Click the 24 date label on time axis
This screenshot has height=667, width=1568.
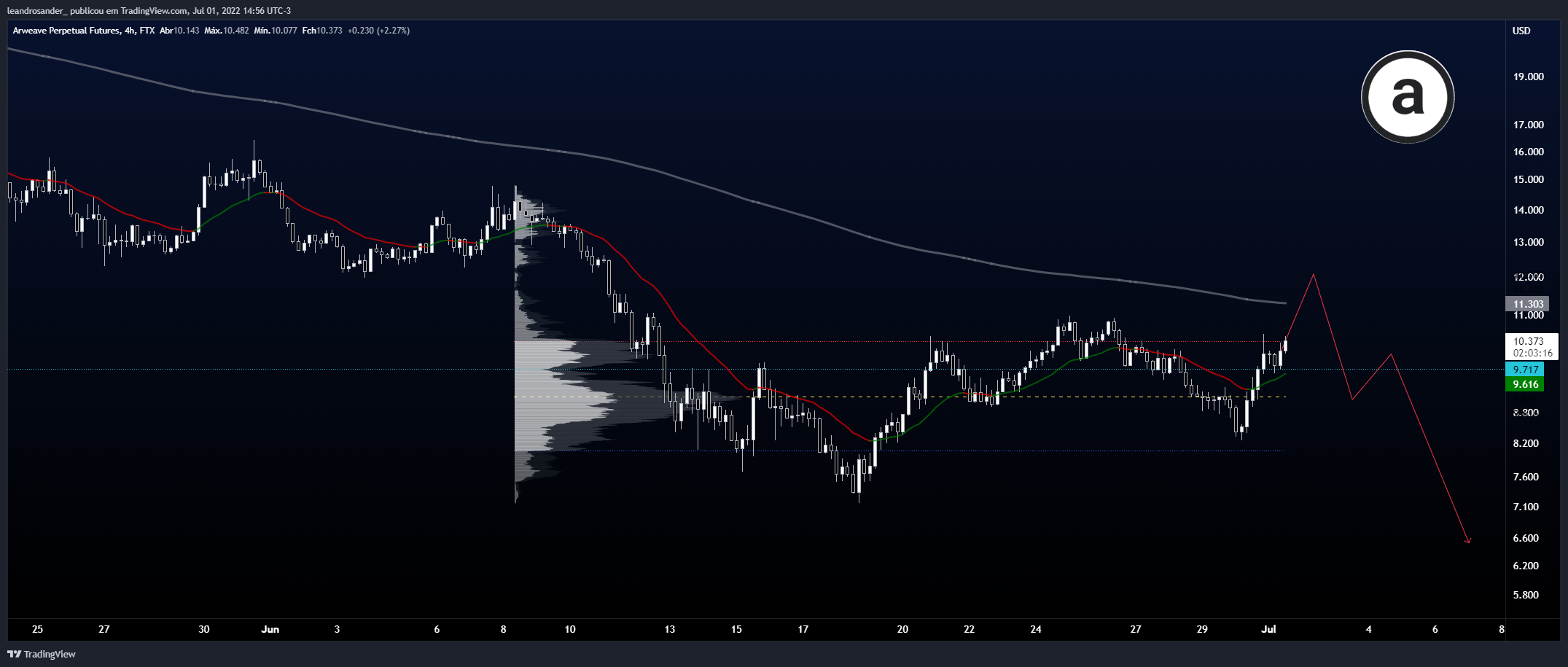(1036, 629)
